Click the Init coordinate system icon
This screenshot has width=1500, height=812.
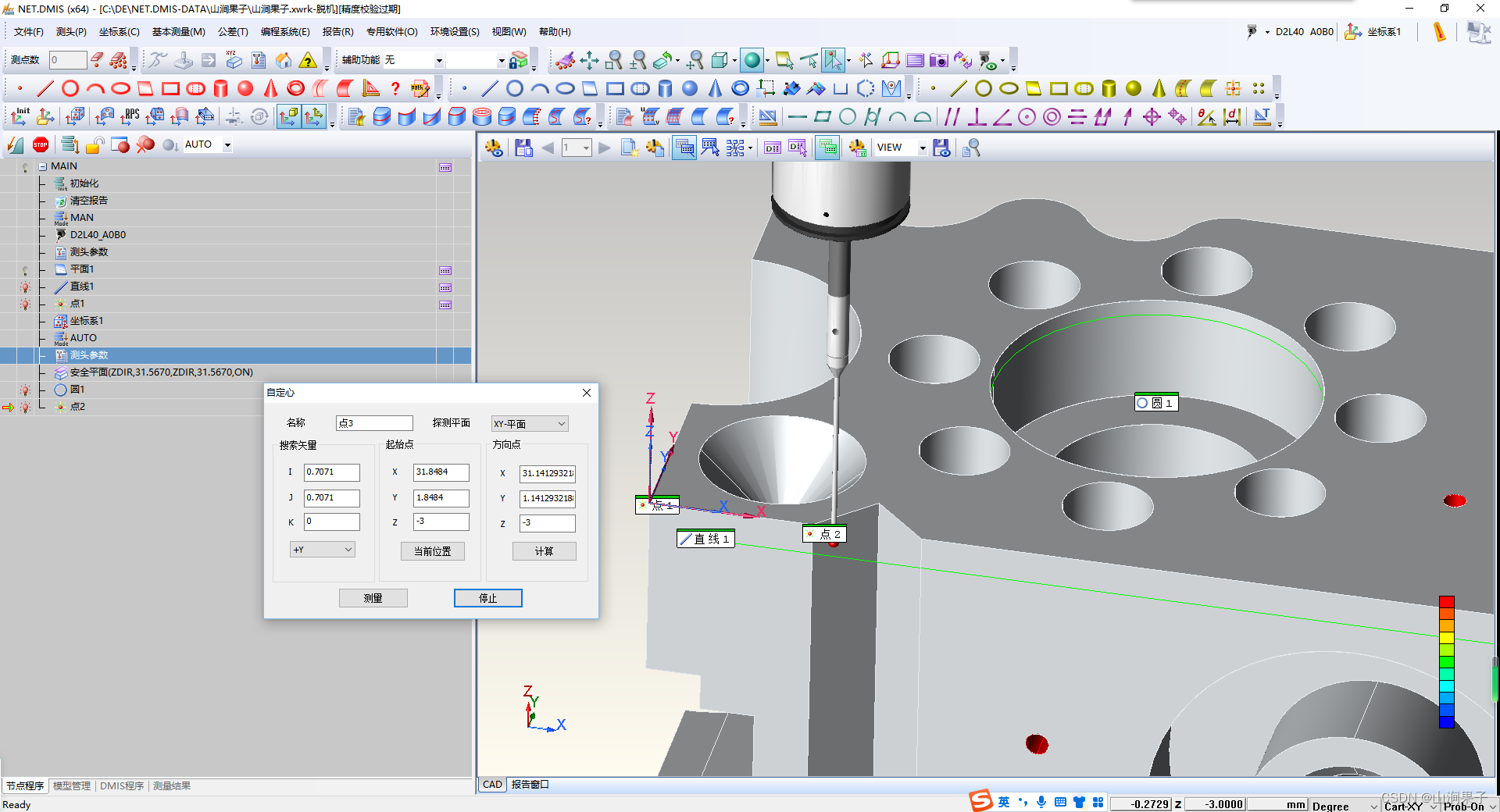(x=20, y=116)
